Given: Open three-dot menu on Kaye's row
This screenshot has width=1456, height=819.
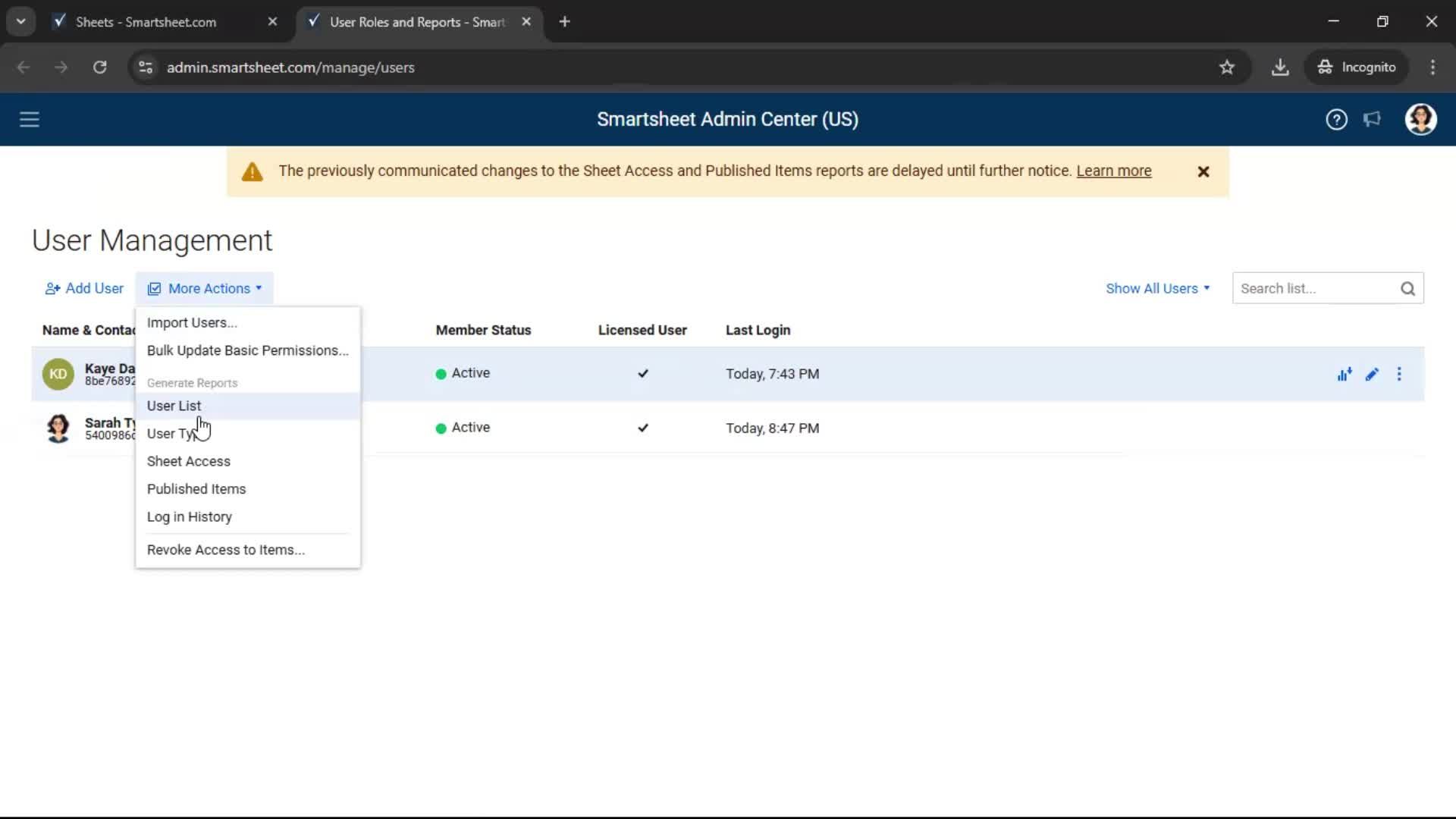Looking at the screenshot, I should pos(1399,374).
